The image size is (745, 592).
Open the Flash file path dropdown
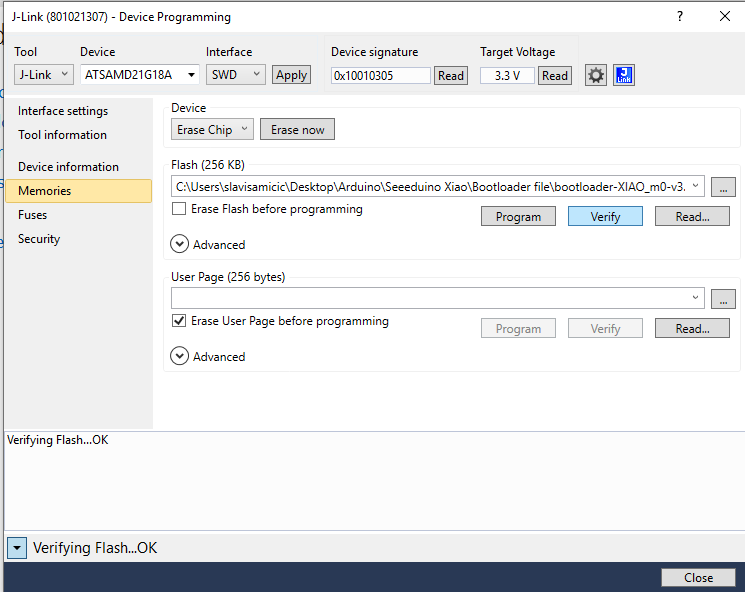(x=695, y=187)
